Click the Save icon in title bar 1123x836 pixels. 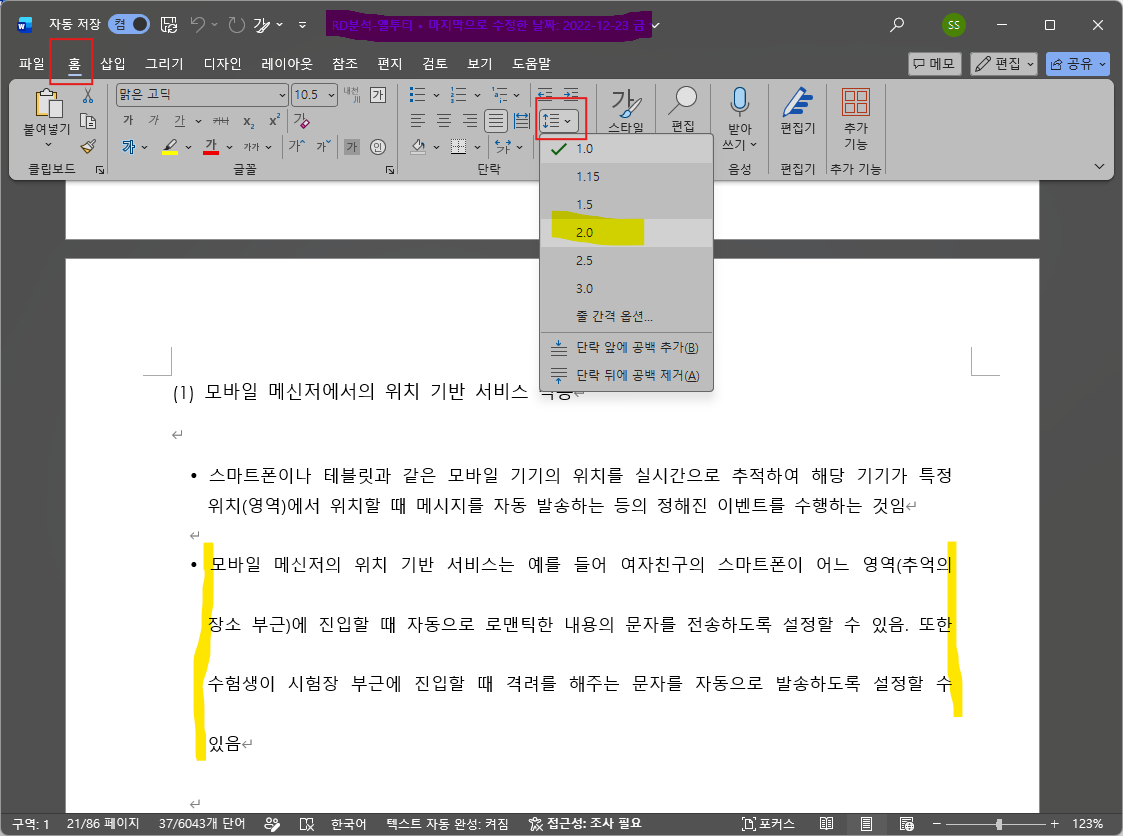(169, 25)
